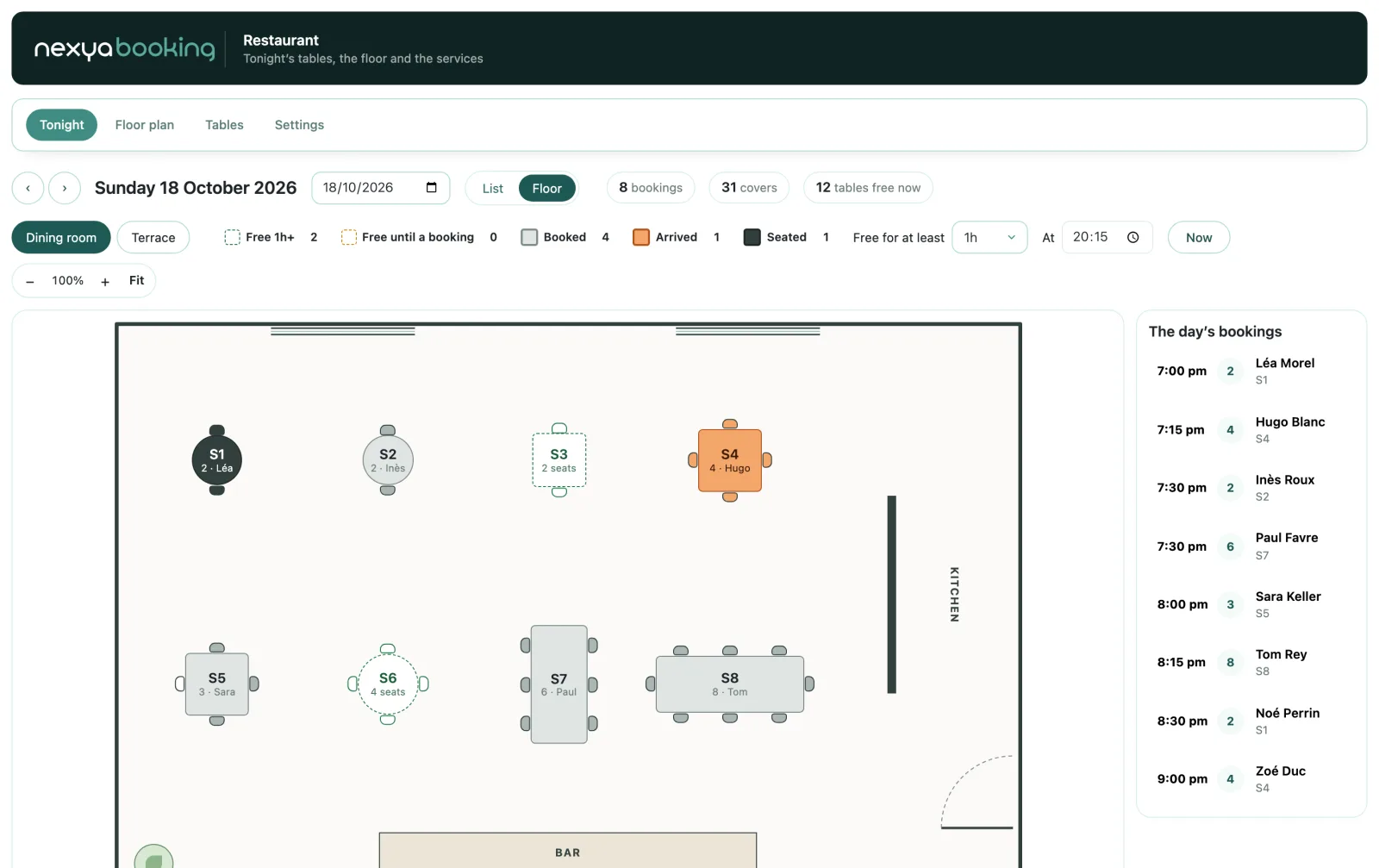This screenshot has width=1379, height=868.
Task: Show the Terrace area
Action: pyautogui.click(x=153, y=237)
